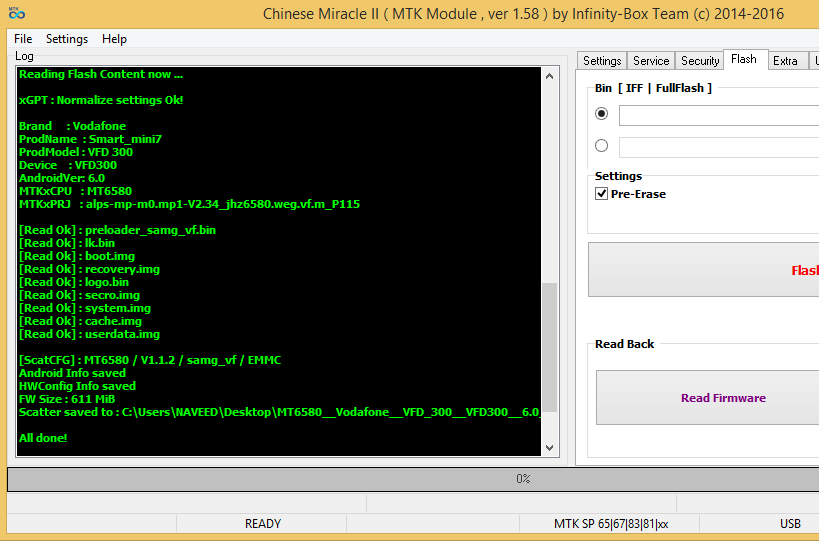Open the Extra tab
Image resolution: width=819 pixels, height=541 pixels.
(x=786, y=61)
